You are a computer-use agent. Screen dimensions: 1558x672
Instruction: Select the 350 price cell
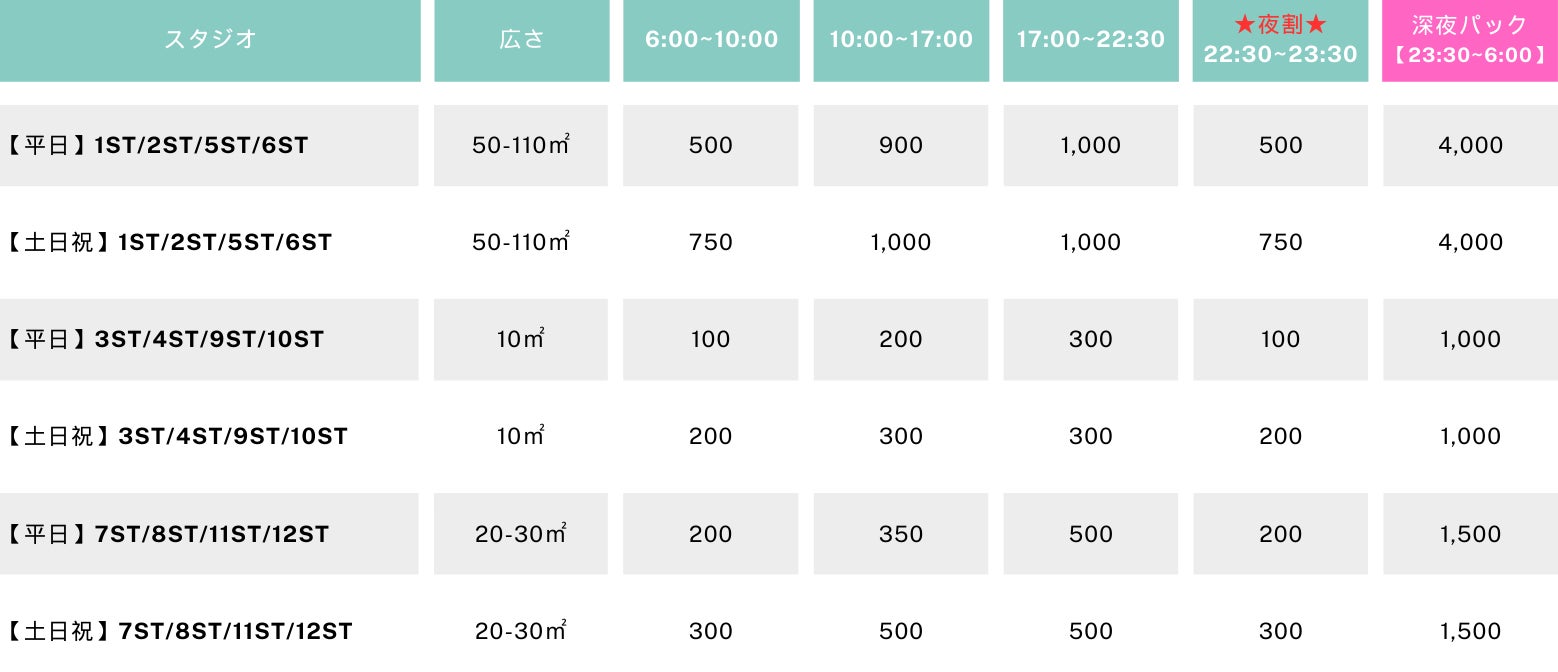pos(901,535)
